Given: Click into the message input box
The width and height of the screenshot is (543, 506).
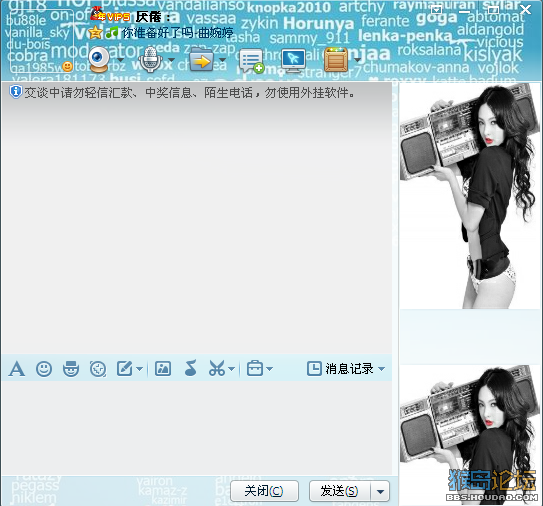Looking at the screenshot, I should (x=197, y=428).
